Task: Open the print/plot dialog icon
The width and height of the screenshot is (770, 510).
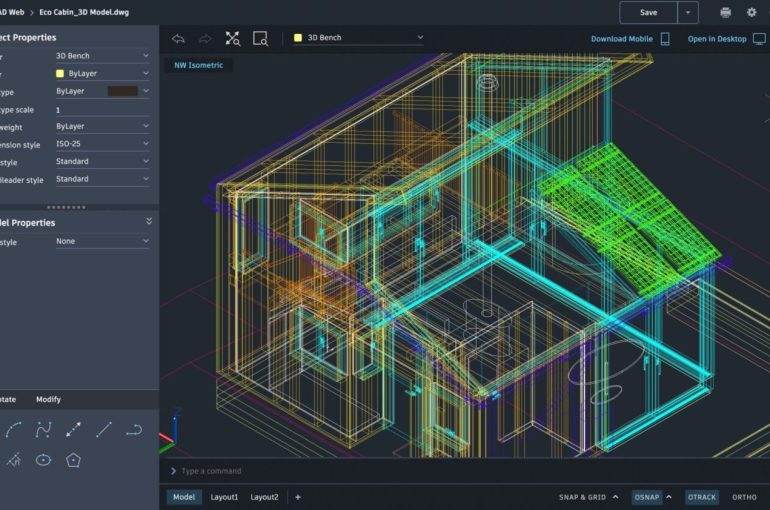Action: [x=725, y=13]
